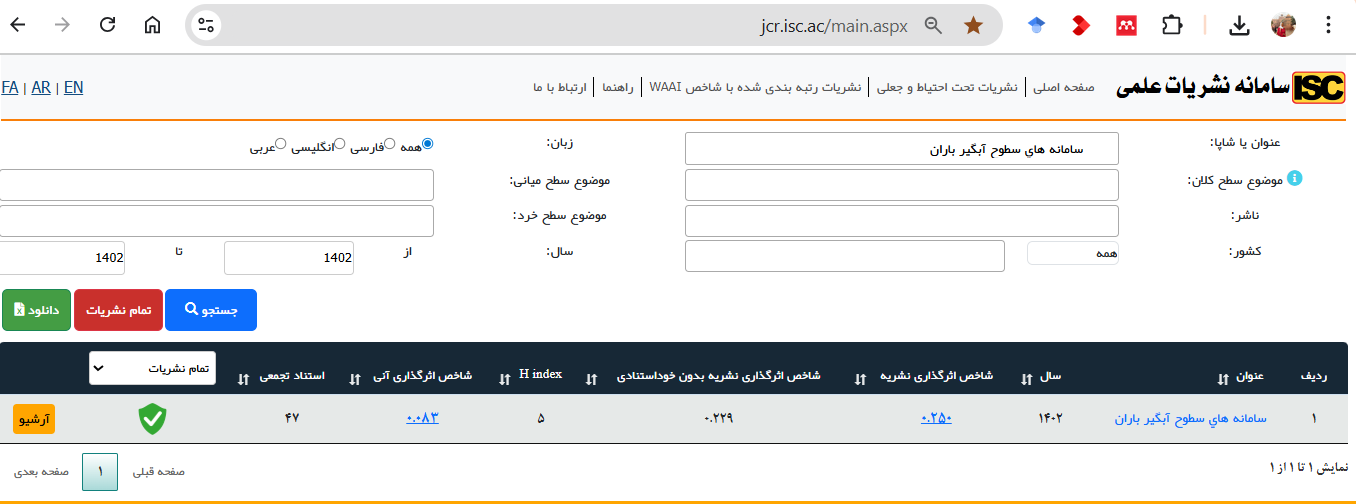Open the کشور country dropdown
Viewport: 1356px width, 504px height.
pos(1072,254)
